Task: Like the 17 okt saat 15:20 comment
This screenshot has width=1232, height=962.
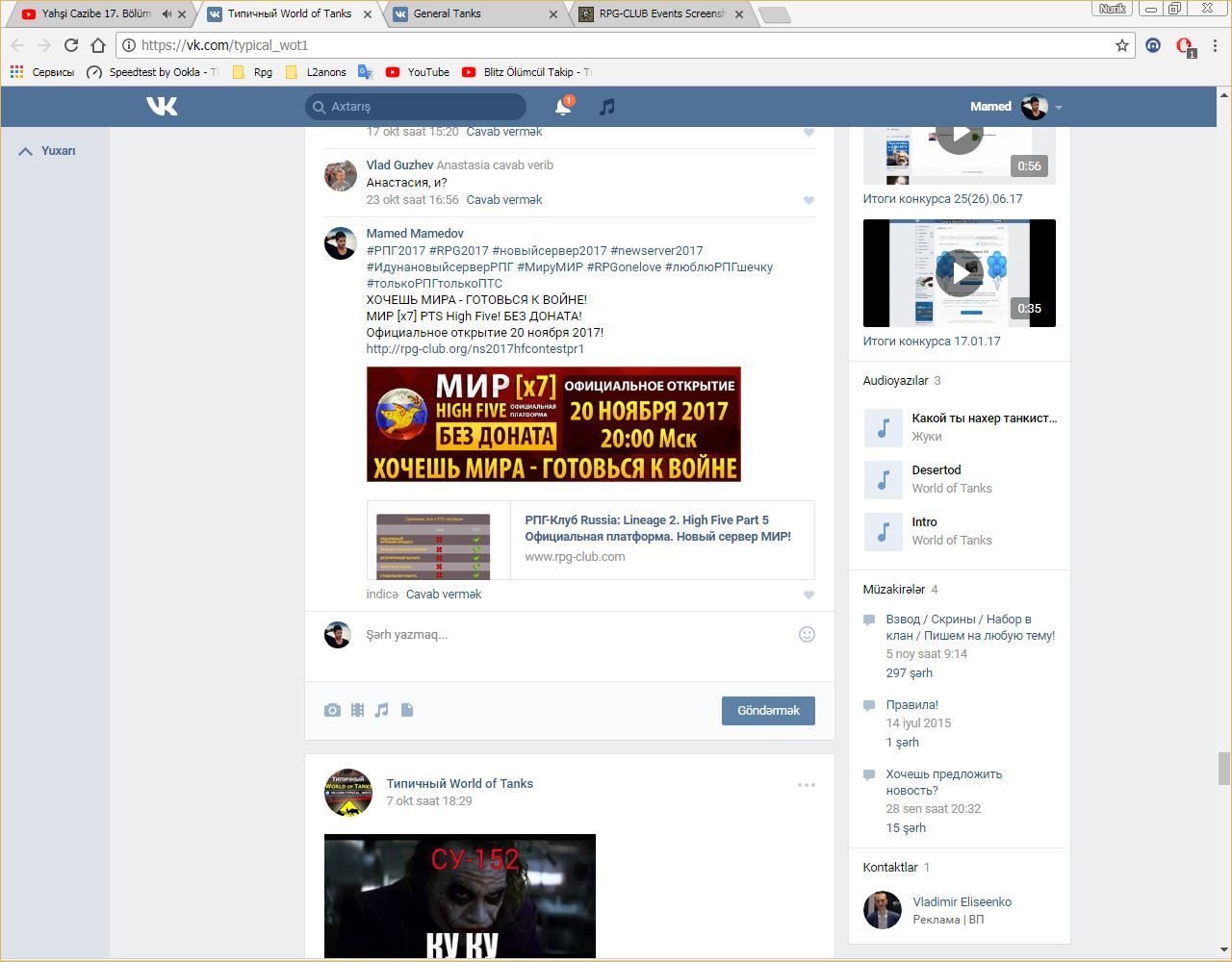Action: [808, 133]
